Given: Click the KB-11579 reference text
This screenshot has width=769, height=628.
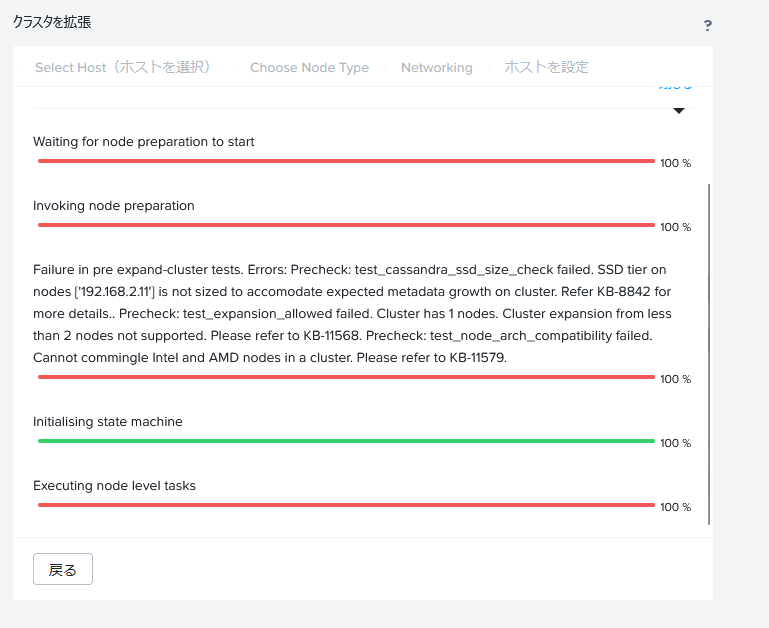Looking at the screenshot, I should click(478, 358).
